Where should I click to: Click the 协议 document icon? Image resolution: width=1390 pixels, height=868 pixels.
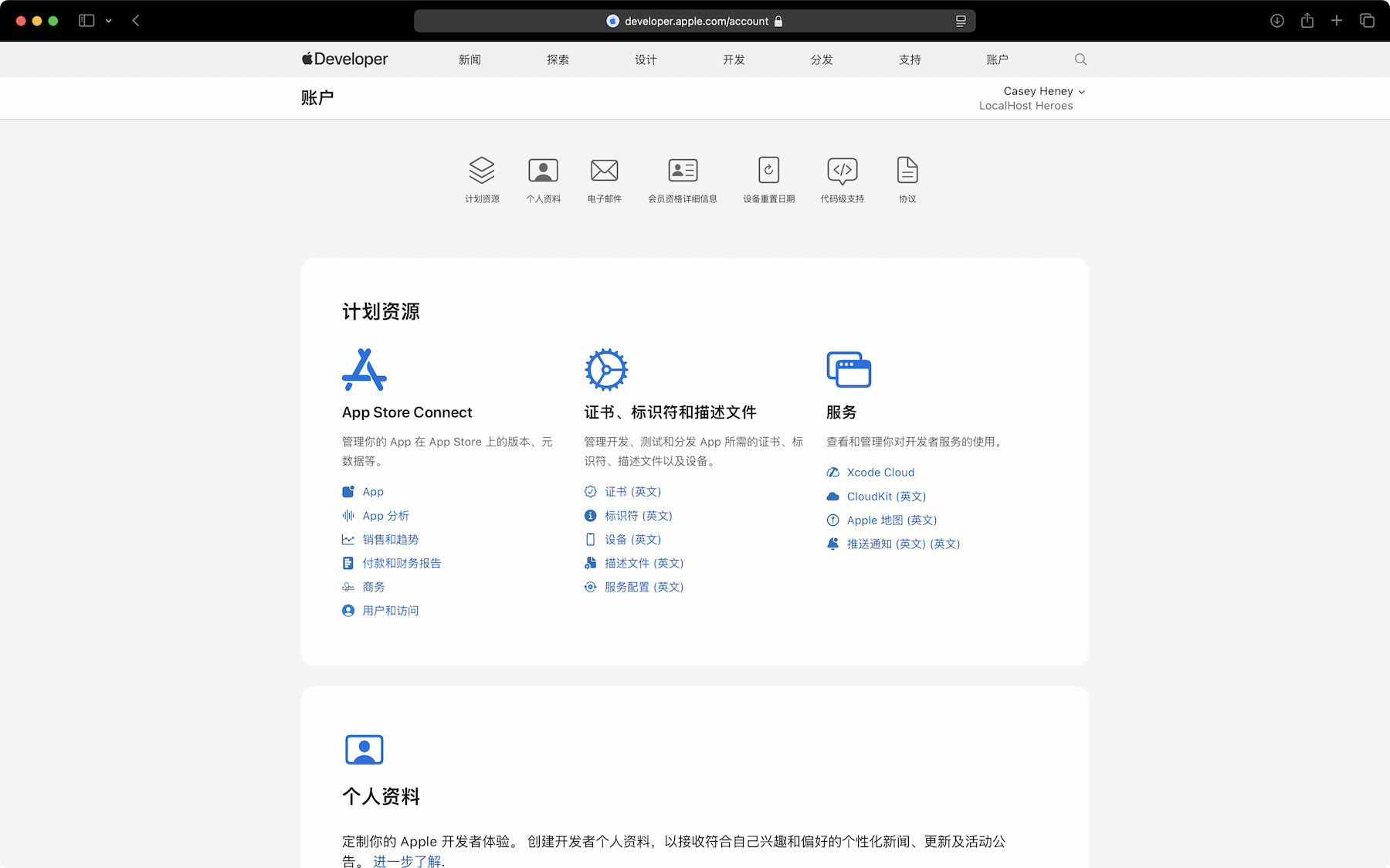click(907, 171)
